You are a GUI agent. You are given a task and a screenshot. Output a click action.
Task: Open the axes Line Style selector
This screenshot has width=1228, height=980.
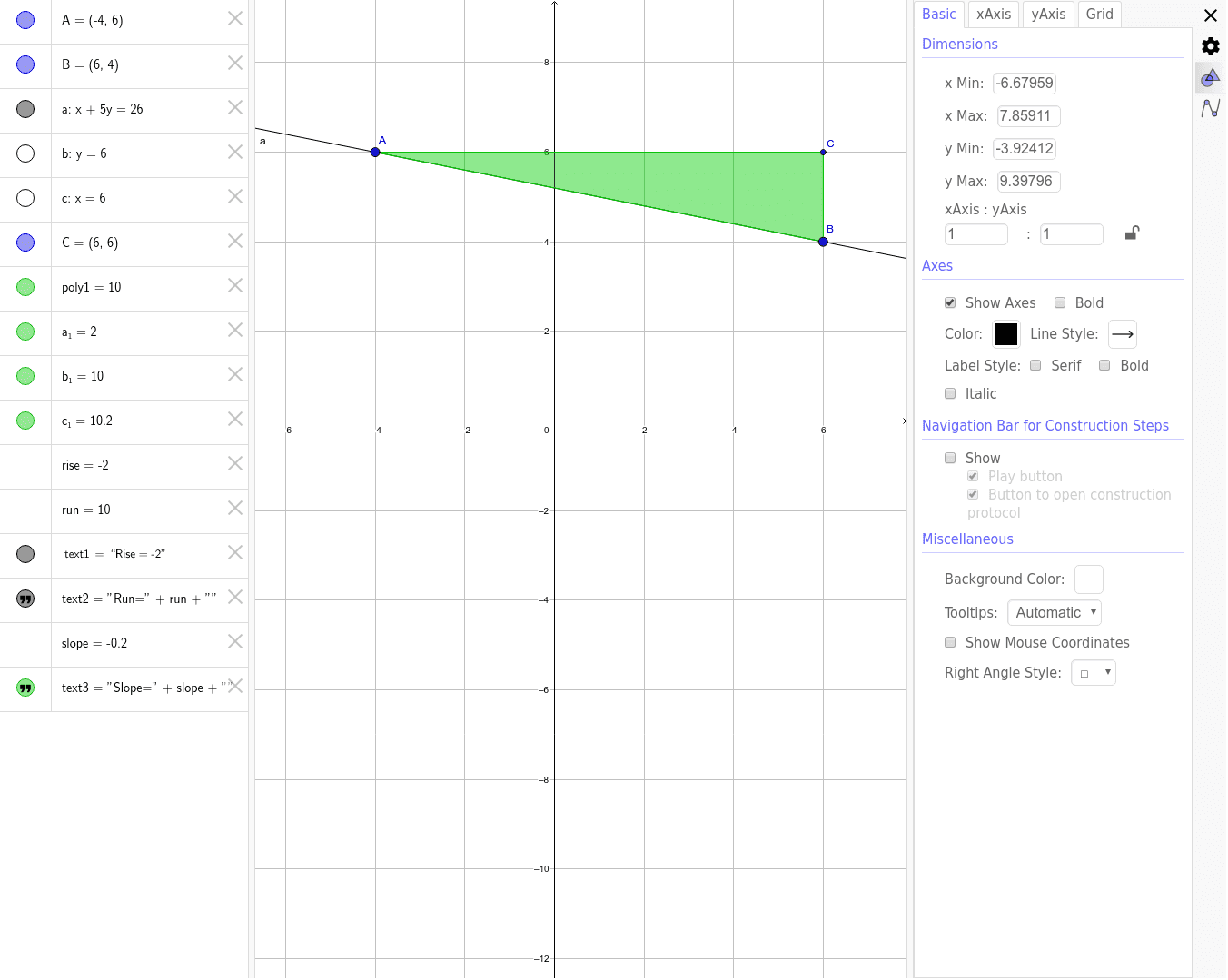pyautogui.click(x=1123, y=334)
